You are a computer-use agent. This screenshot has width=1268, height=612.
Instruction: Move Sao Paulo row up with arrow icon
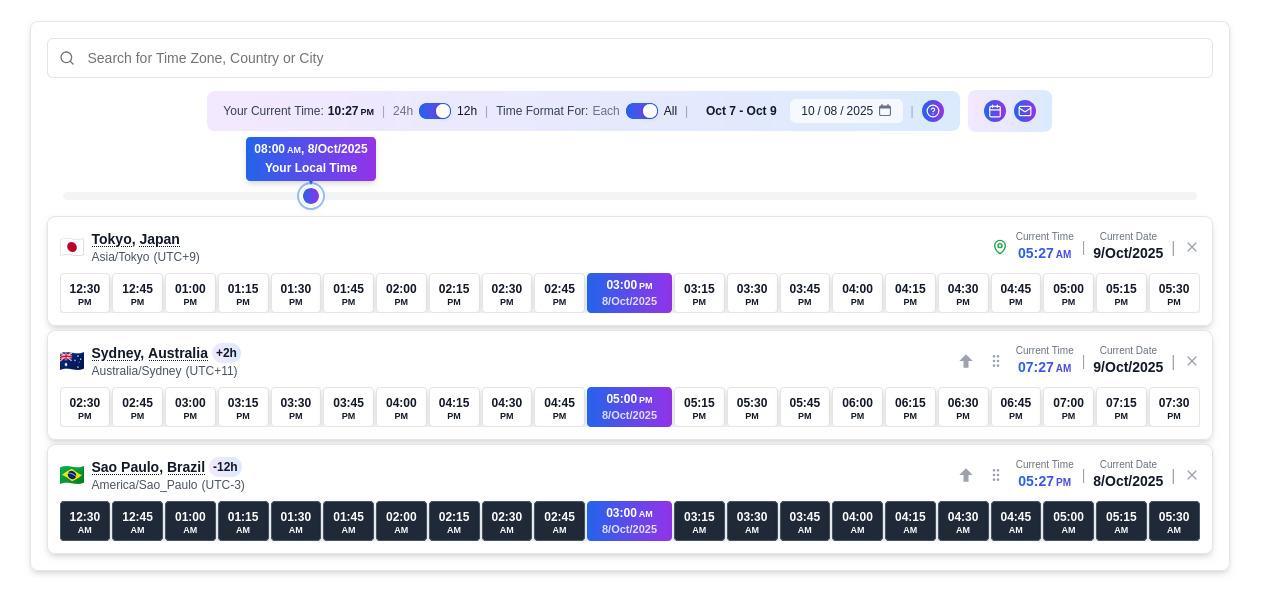point(966,475)
